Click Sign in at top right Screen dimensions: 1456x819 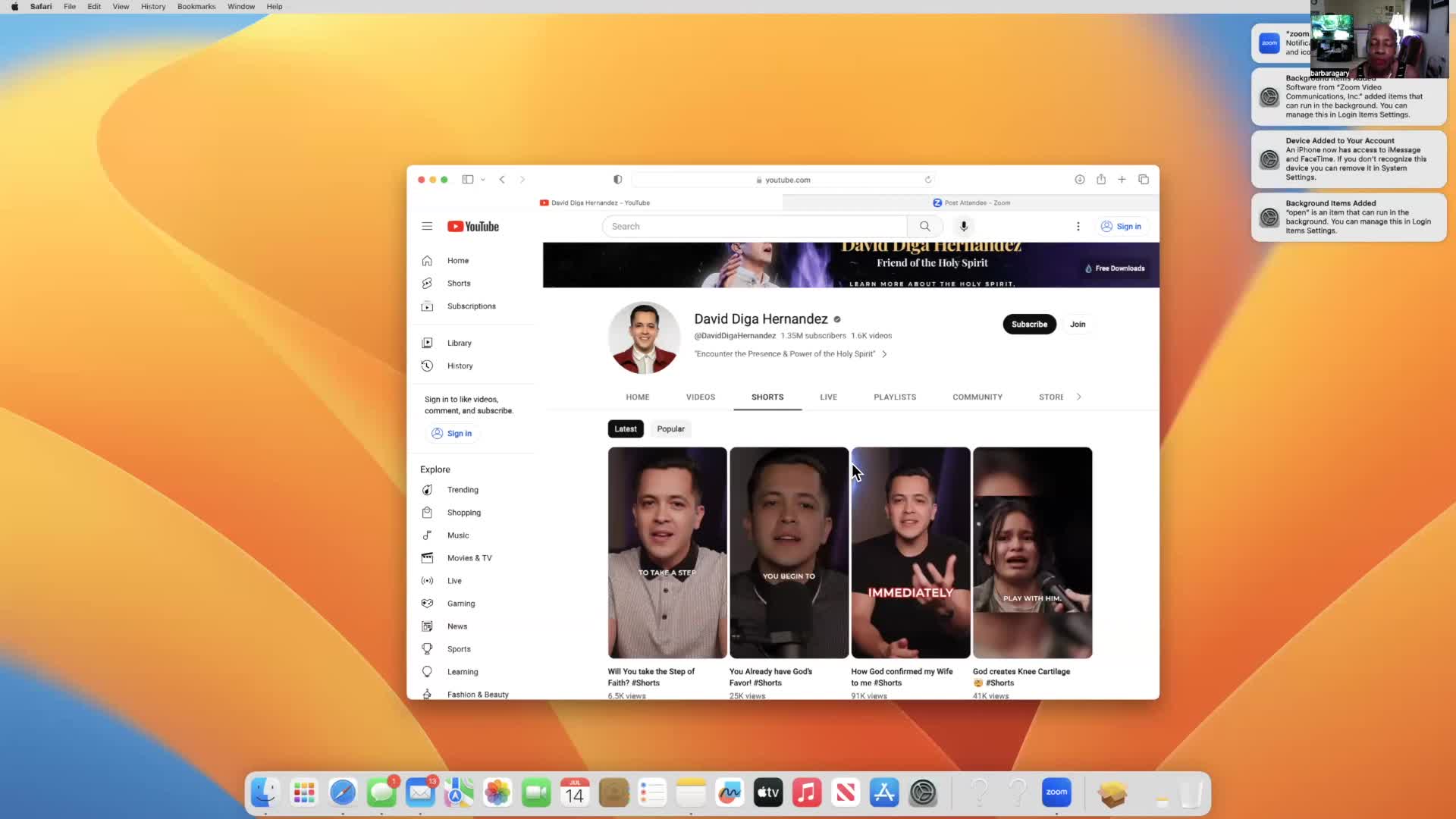click(1121, 226)
